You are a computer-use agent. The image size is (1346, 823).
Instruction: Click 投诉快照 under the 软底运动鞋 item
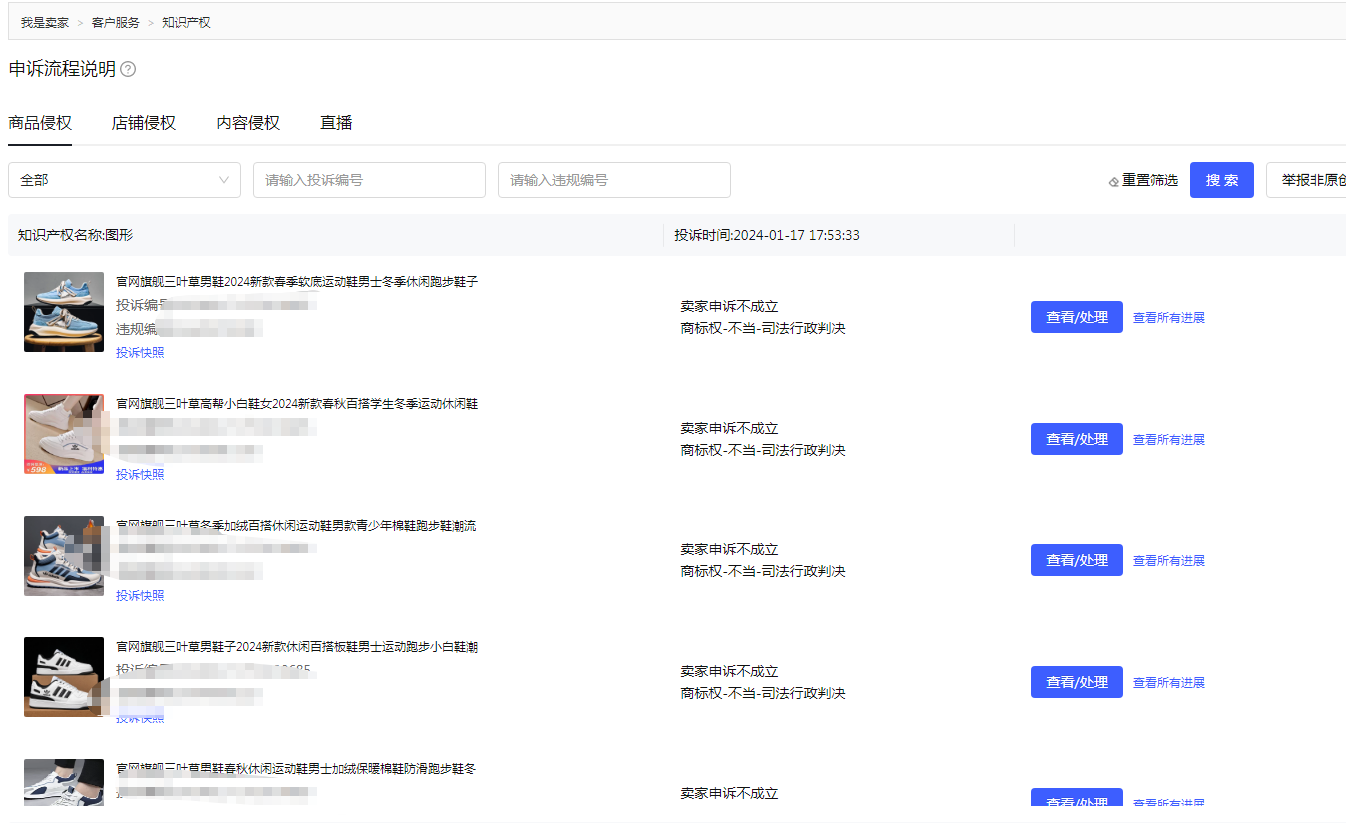[140, 353]
